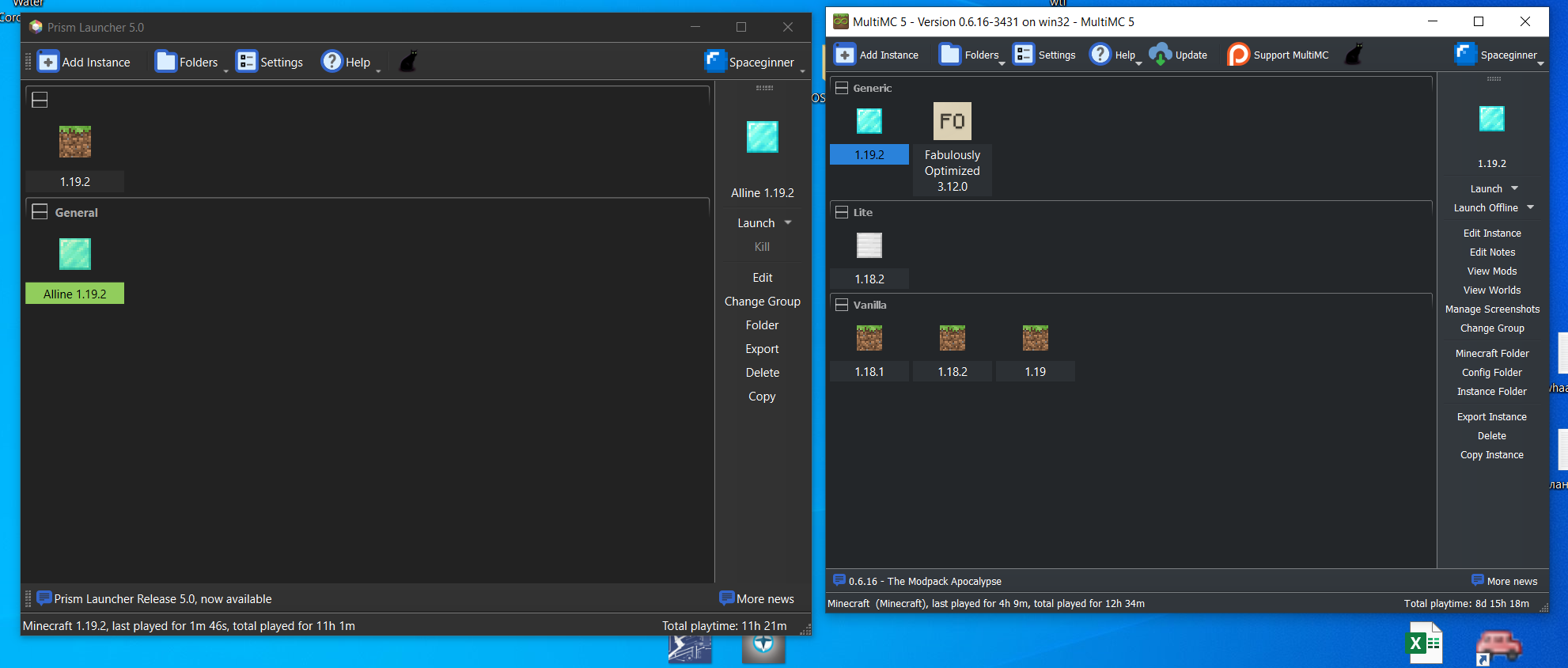The image size is (1568, 668).
Task: Click Edit Instance in MultiMC sidebar
Action: coord(1492,233)
